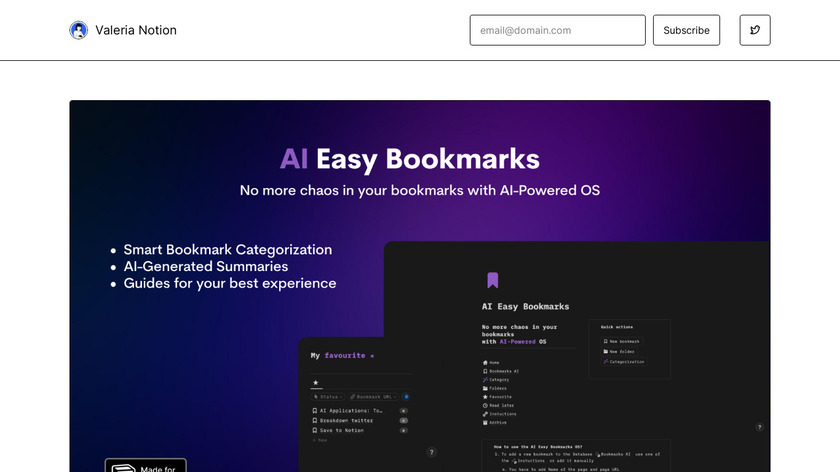Click the purple bookmark icon in the preview
The height and width of the screenshot is (472, 840).
pyautogui.click(x=493, y=280)
